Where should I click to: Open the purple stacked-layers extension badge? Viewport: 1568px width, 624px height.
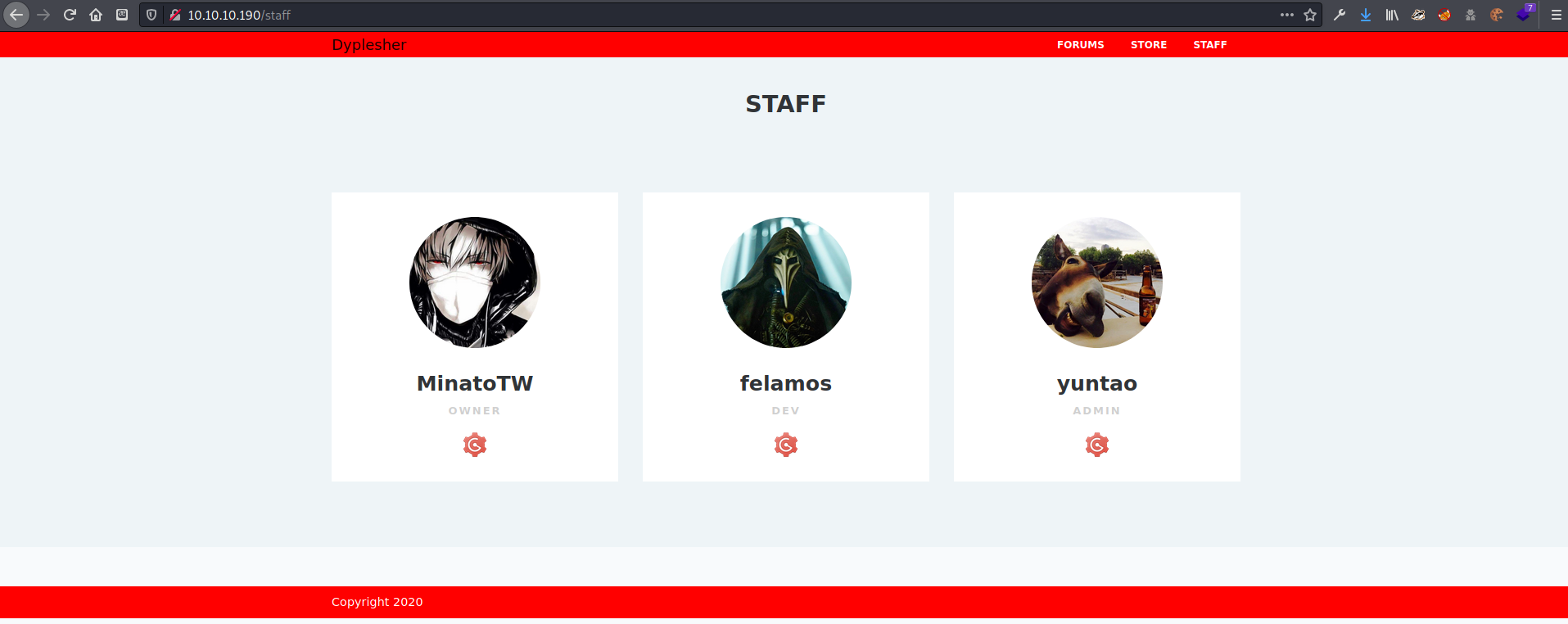click(1525, 13)
